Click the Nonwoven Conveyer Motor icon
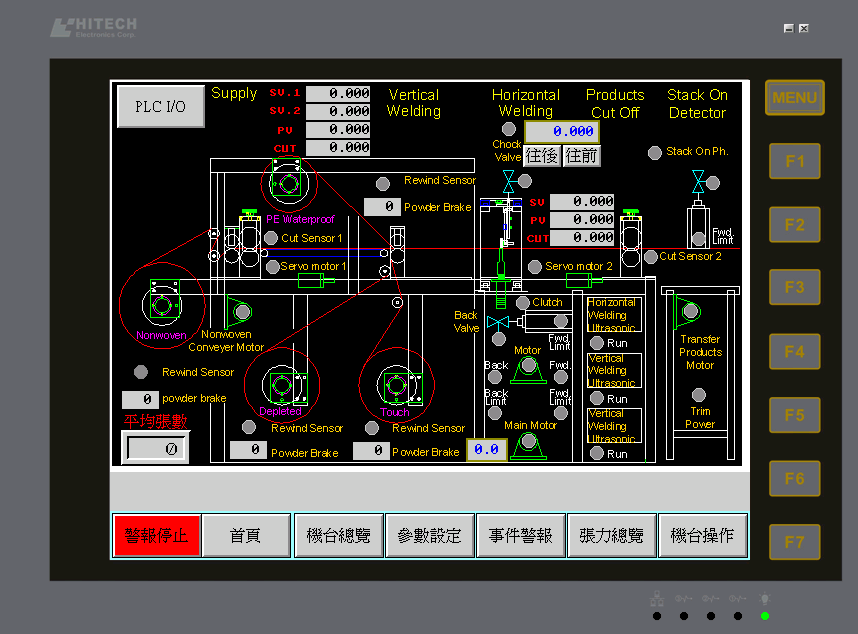Image resolution: width=858 pixels, height=634 pixels. pos(239,312)
